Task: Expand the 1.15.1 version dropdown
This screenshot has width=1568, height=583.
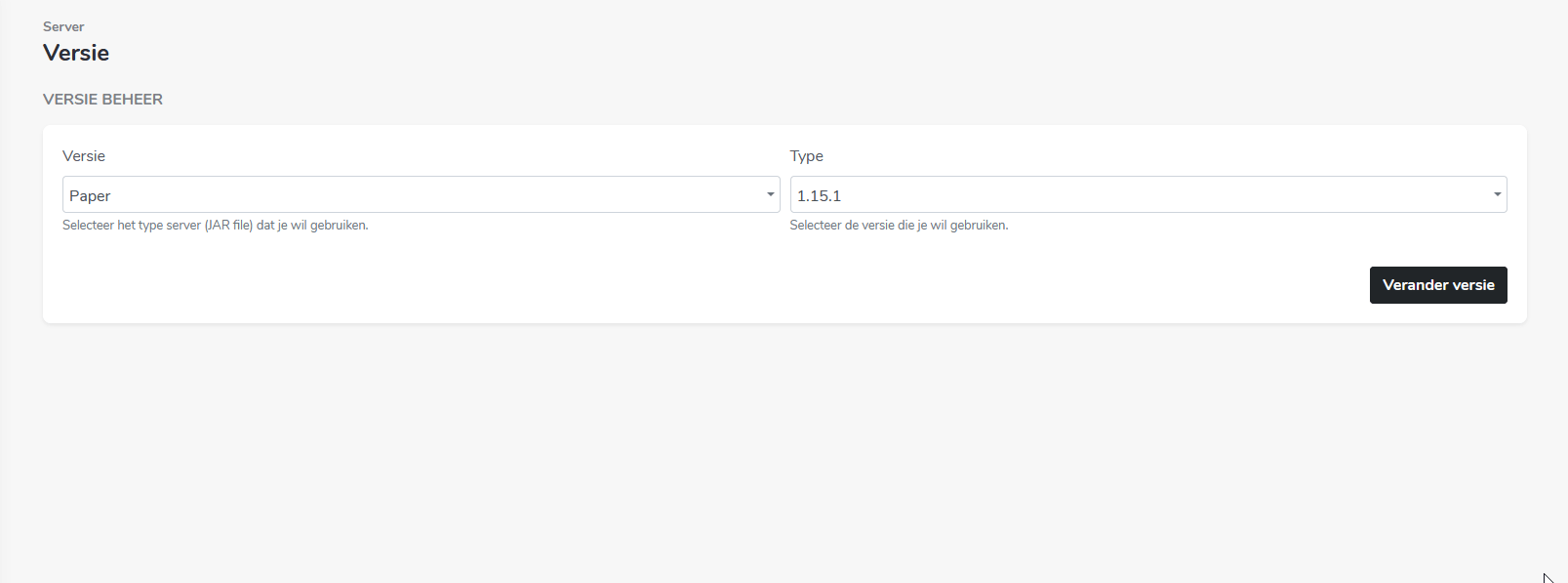Action: pyautogui.click(x=1147, y=194)
